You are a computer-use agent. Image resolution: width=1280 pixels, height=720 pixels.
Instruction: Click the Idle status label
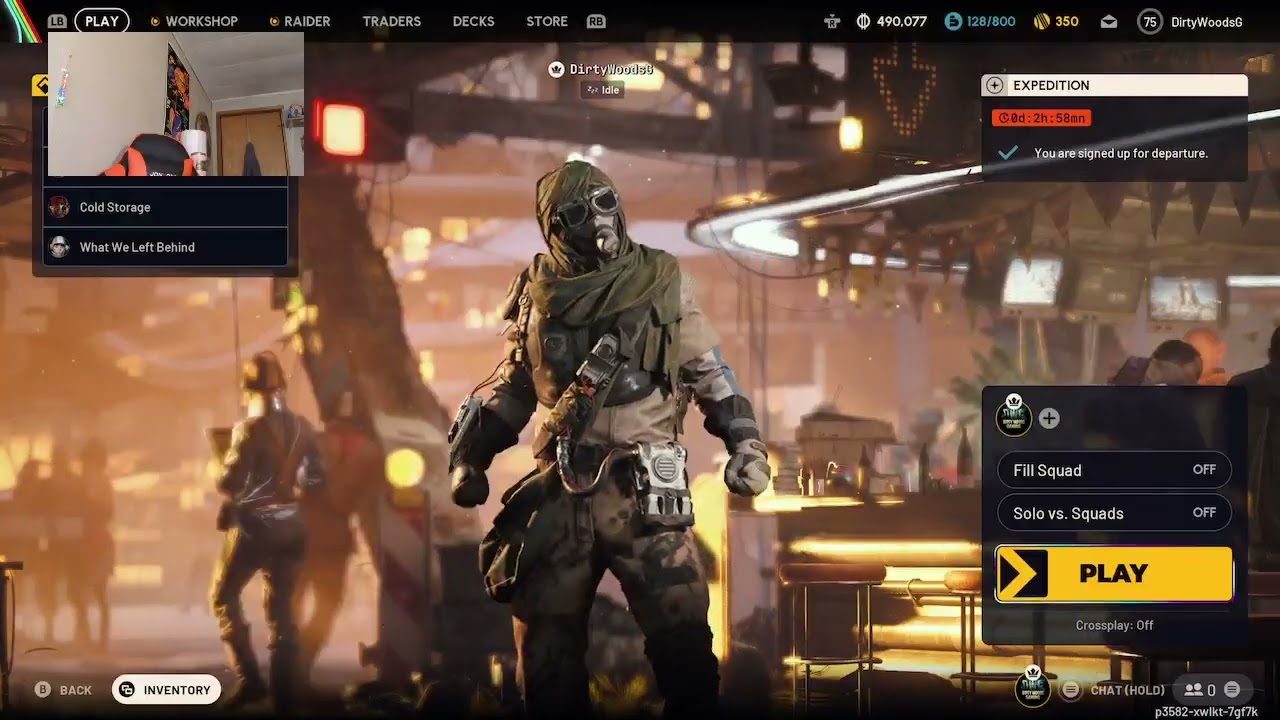click(603, 90)
